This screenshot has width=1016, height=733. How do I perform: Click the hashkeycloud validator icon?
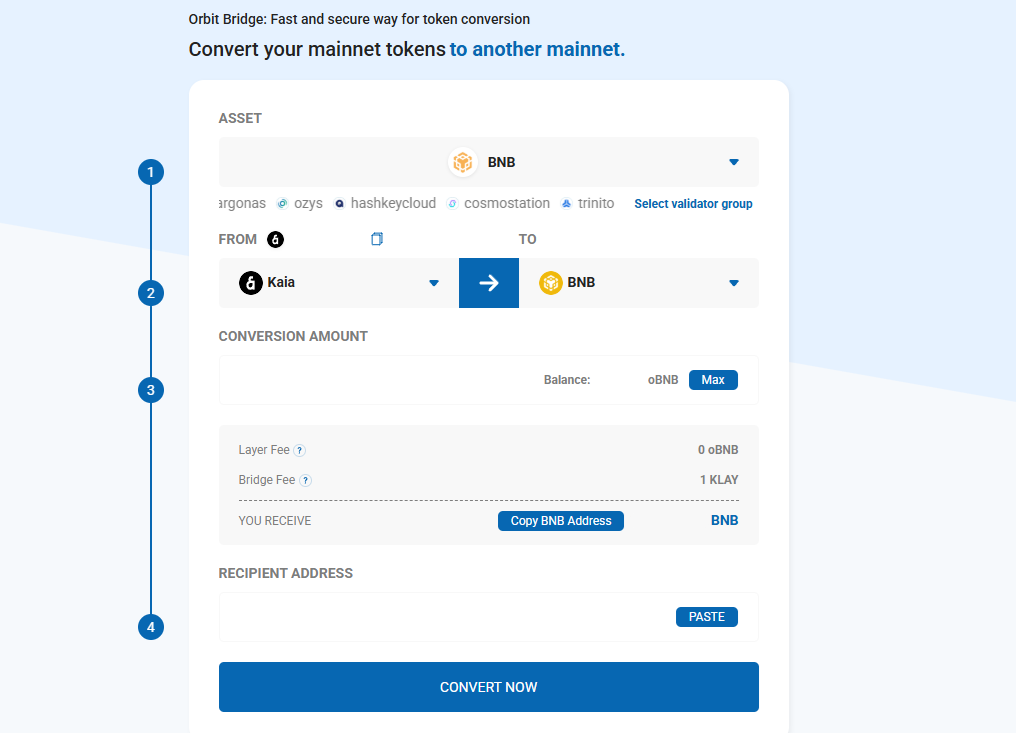pyautogui.click(x=340, y=204)
